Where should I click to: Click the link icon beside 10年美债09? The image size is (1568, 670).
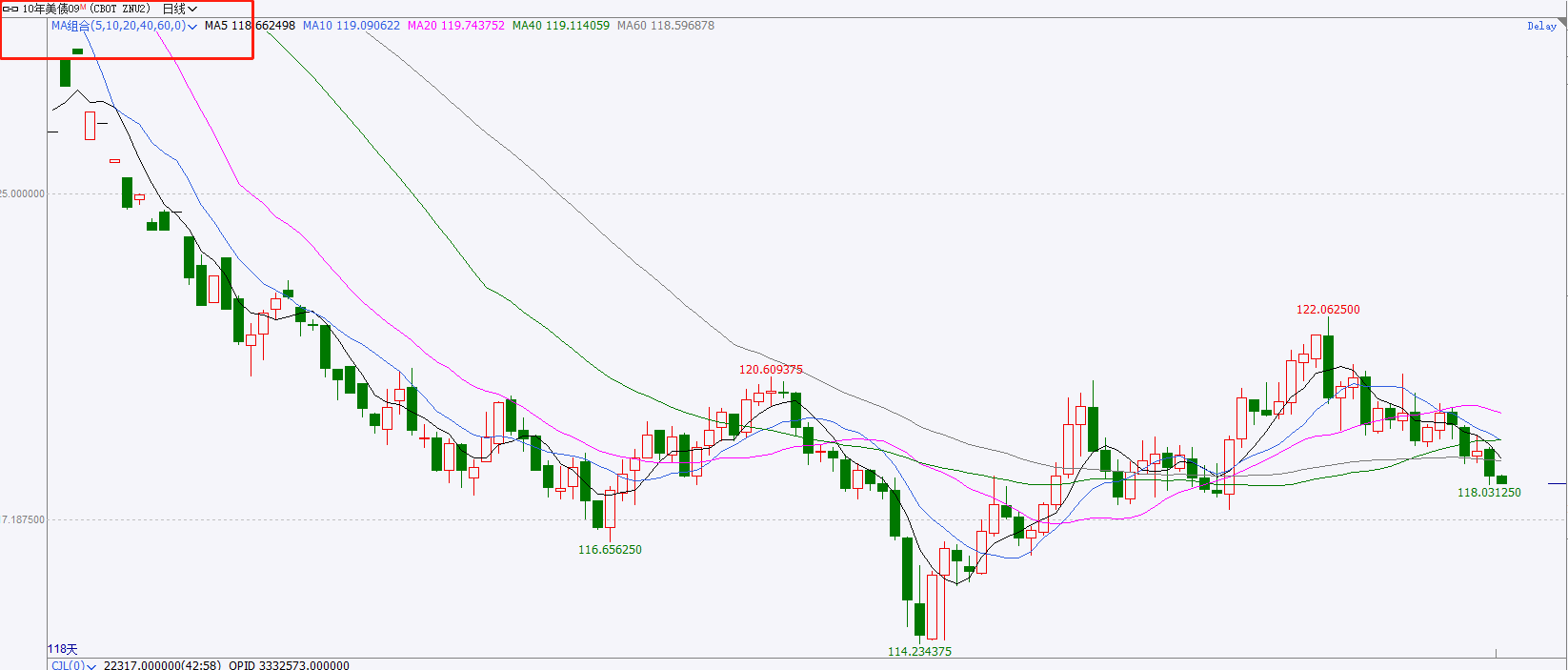[x=10, y=9]
